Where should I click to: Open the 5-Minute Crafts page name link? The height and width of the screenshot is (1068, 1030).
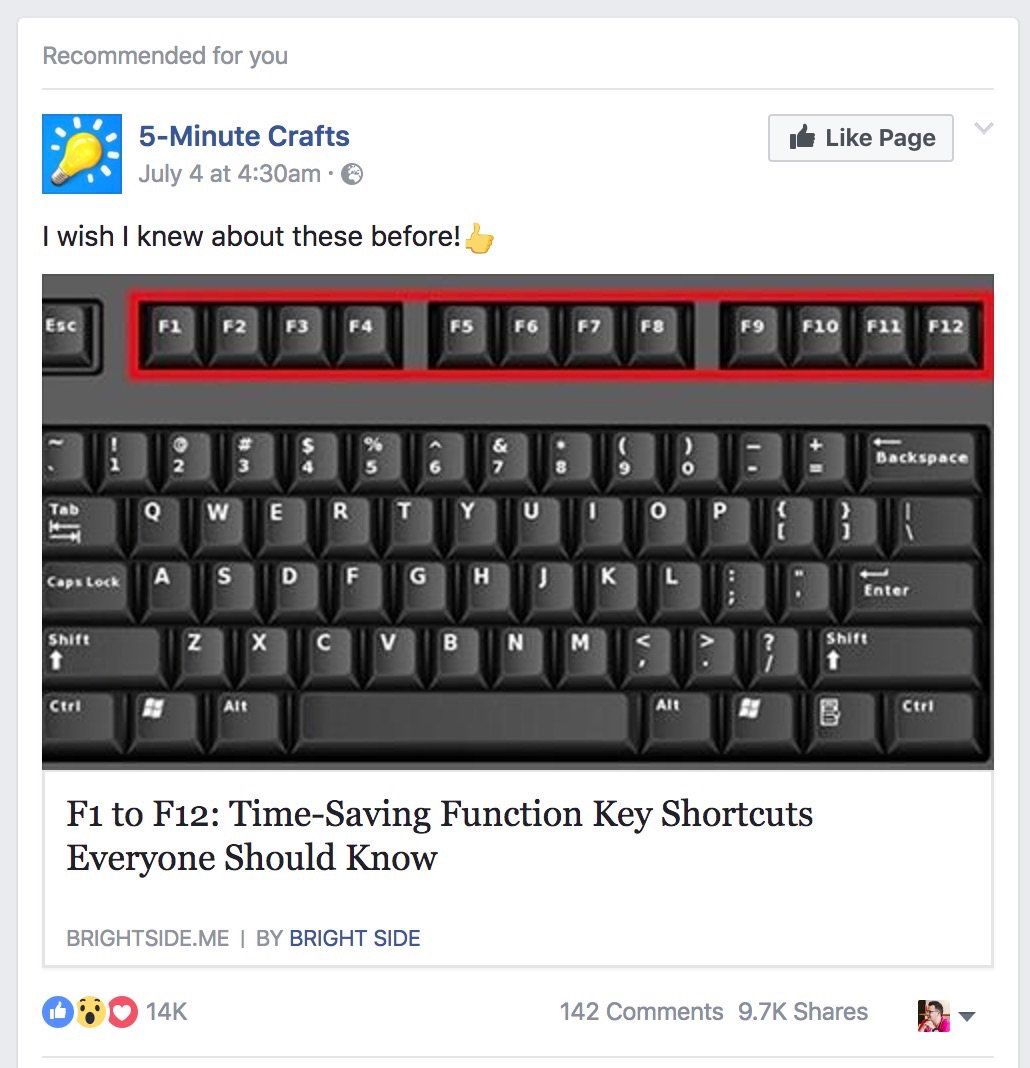244,136
